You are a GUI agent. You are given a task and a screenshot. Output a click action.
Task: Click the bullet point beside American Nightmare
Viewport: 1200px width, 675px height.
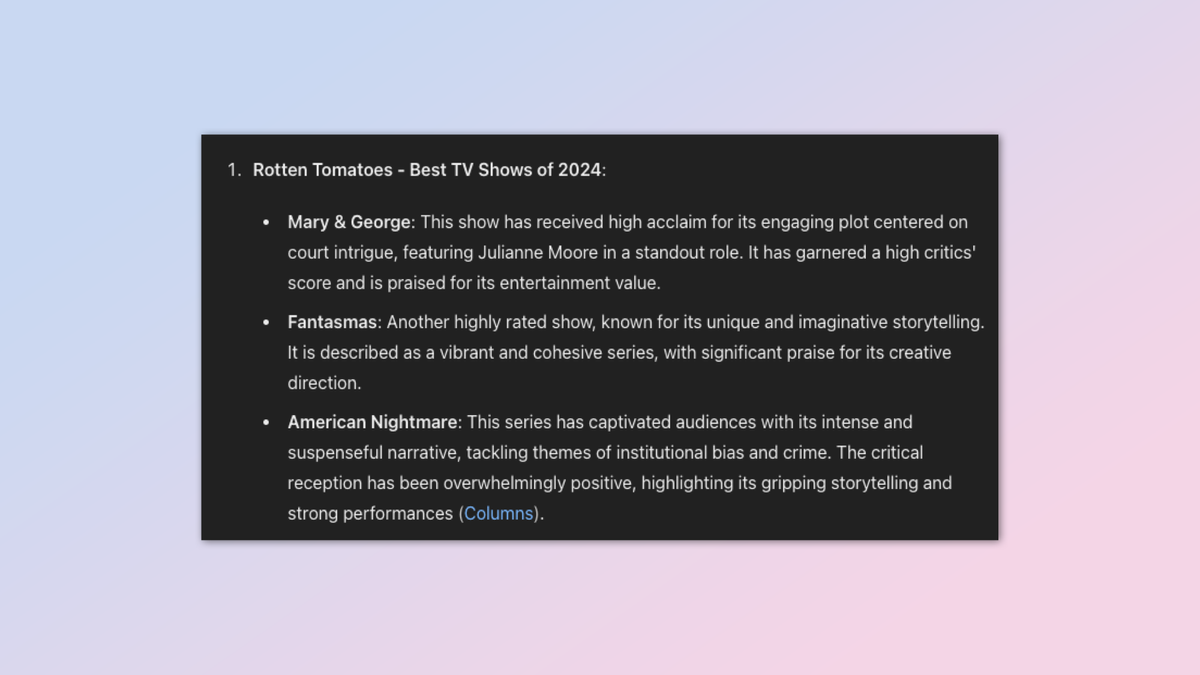click(x=266, y=422)
